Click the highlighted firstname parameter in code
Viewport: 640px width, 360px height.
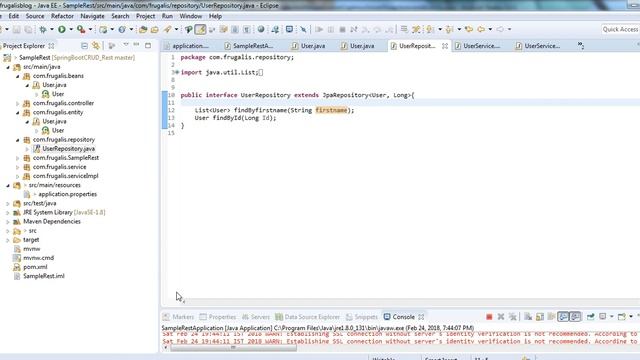coord(331,110)
